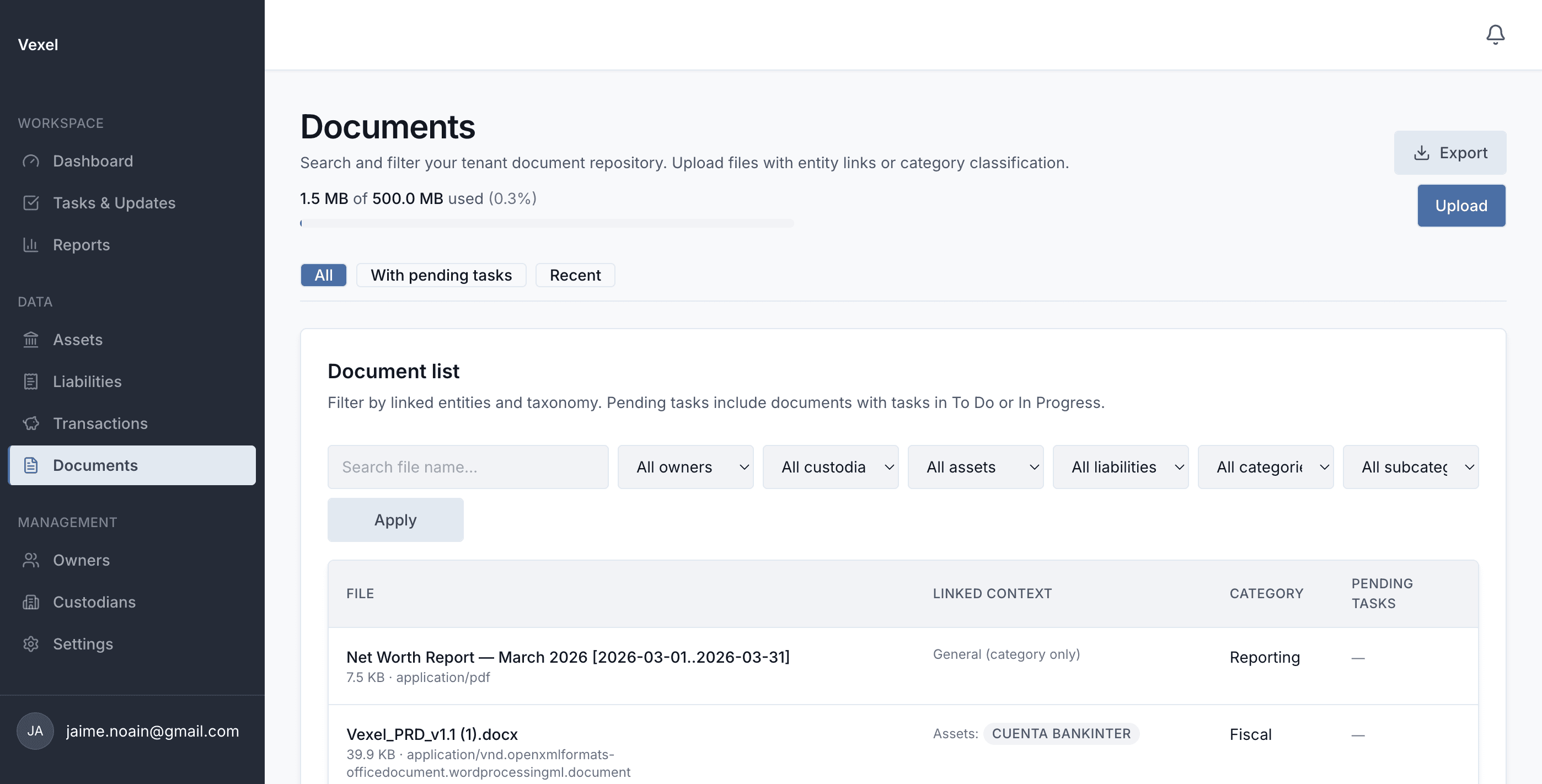
Task: Select the Liabilities document icon
Action: pyautogui.click(x=31, y=381)
